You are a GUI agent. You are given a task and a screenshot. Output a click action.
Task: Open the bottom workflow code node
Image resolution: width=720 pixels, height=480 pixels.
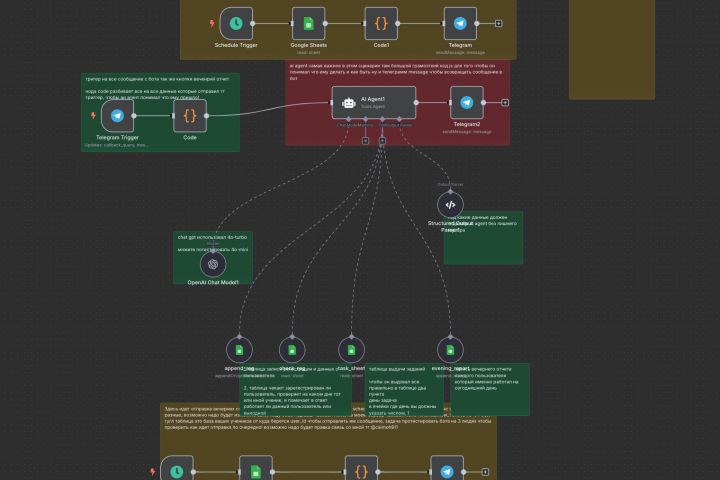point(361,469)
